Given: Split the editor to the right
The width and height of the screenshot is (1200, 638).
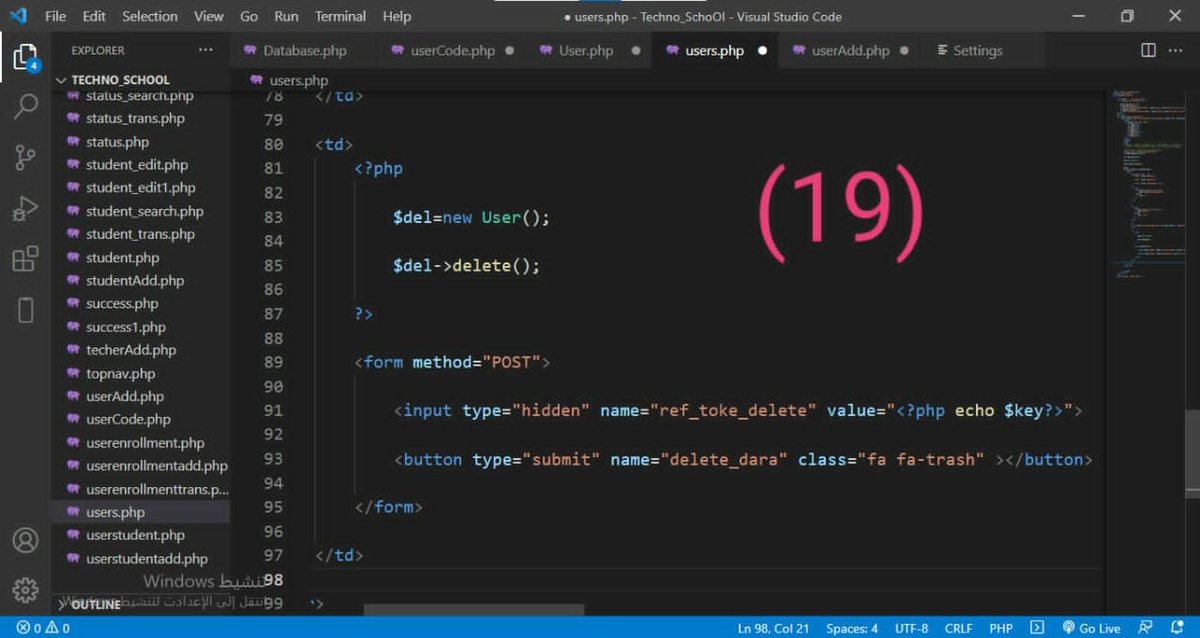Looking at the screenshot, I should [1148, 50].
